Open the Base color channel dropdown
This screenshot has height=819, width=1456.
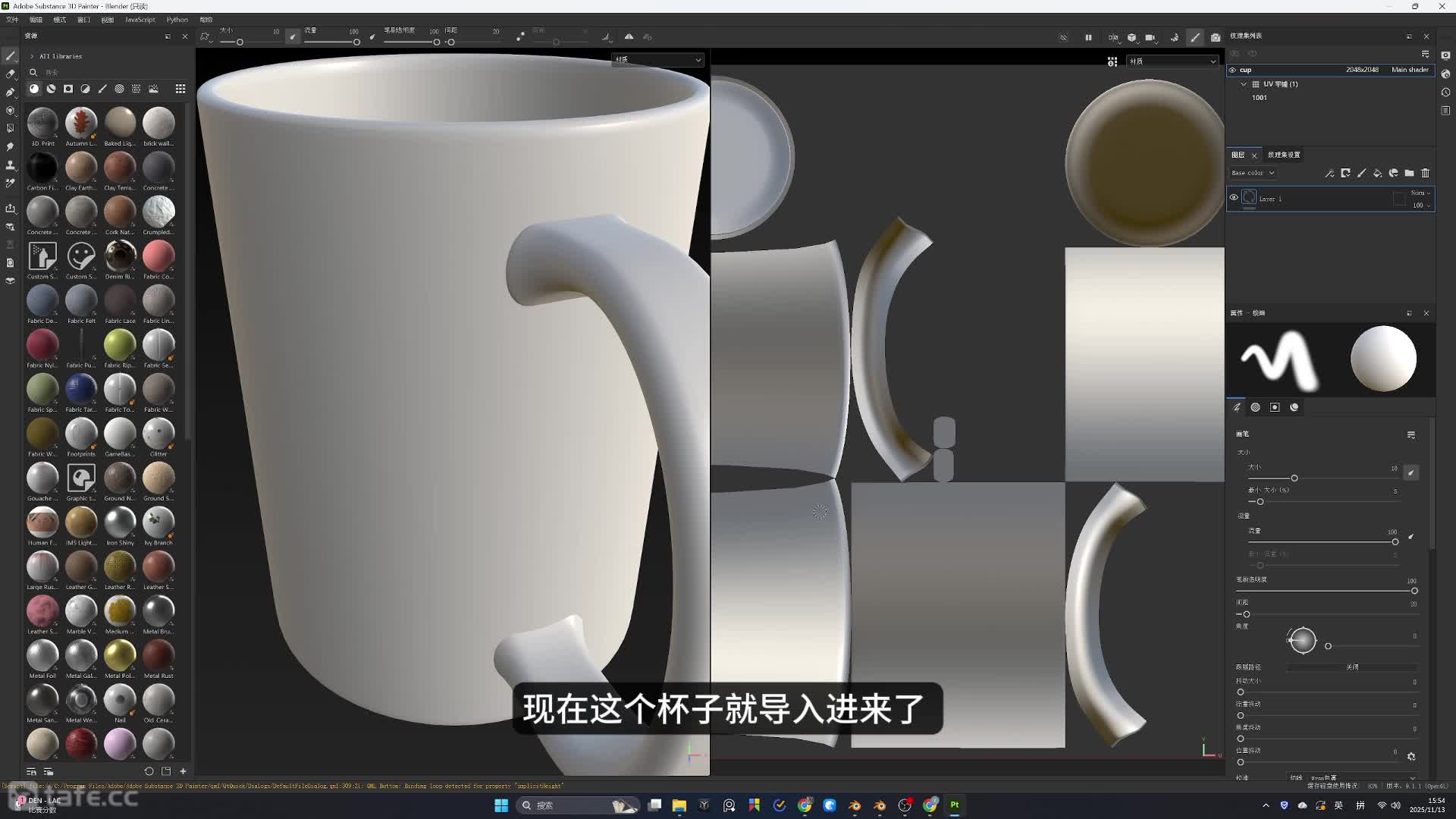coord(1253,173)
